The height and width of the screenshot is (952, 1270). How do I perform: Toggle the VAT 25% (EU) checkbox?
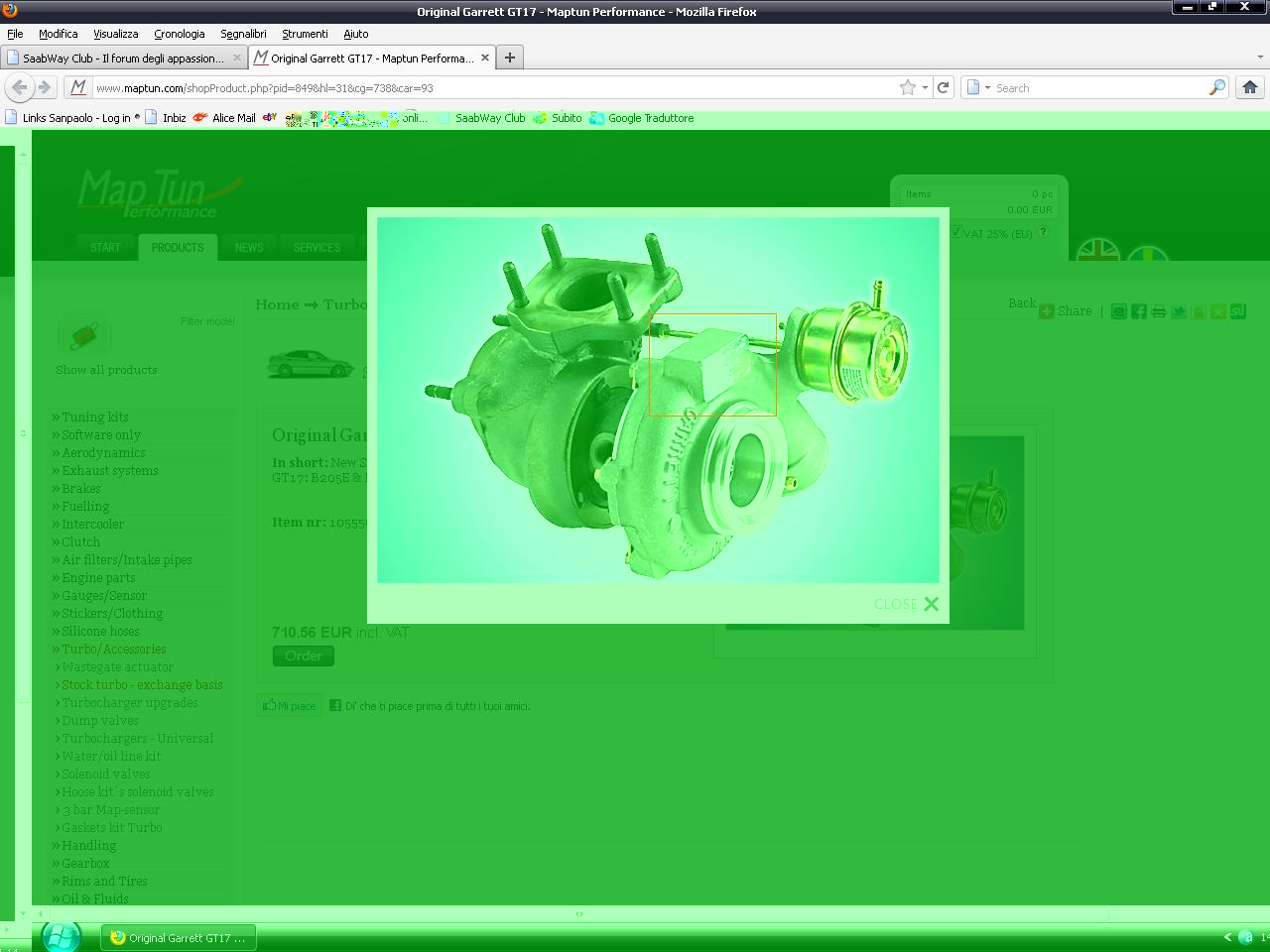[956, 232]
